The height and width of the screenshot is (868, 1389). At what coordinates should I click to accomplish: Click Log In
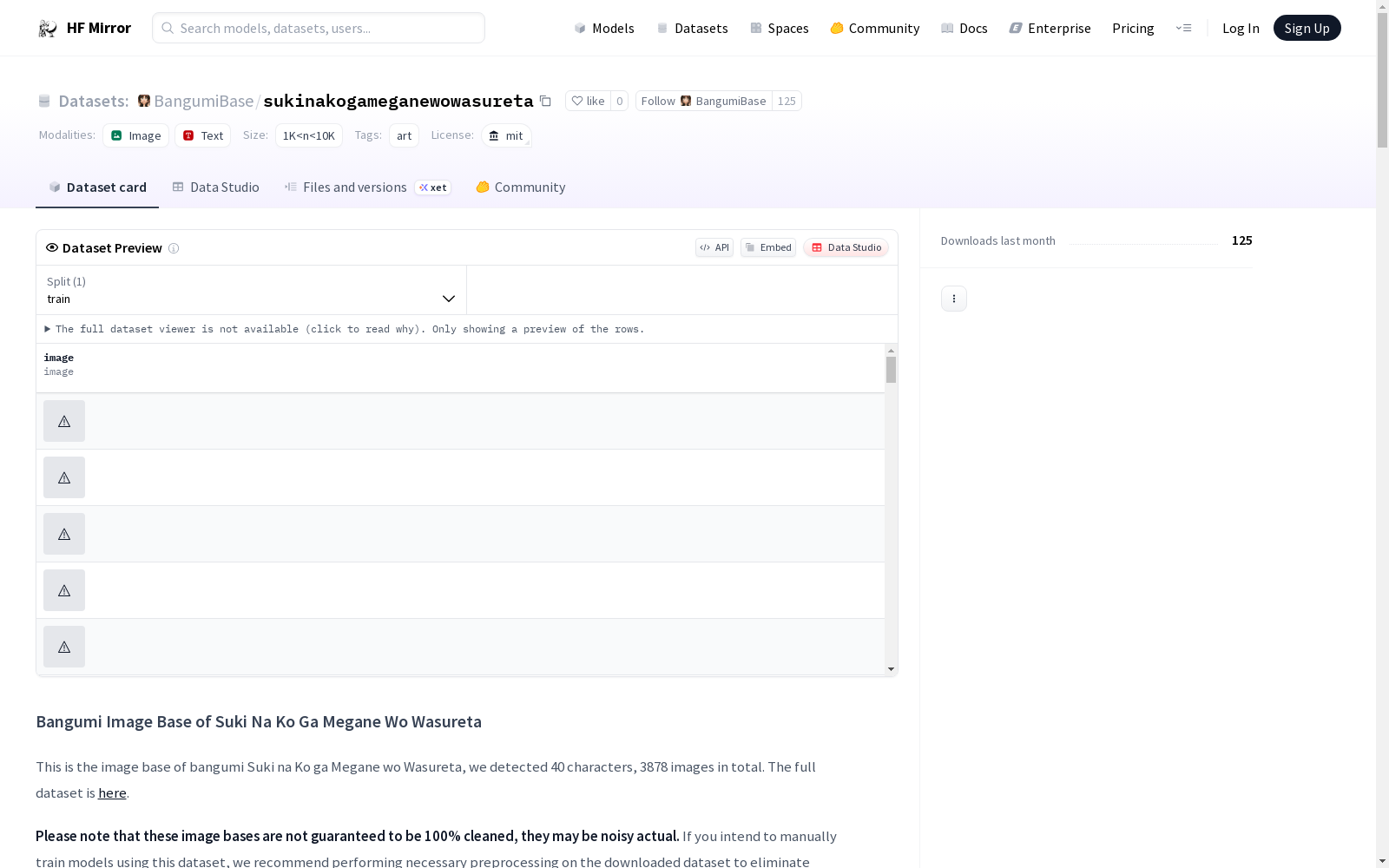click(x=1241, y=28)
